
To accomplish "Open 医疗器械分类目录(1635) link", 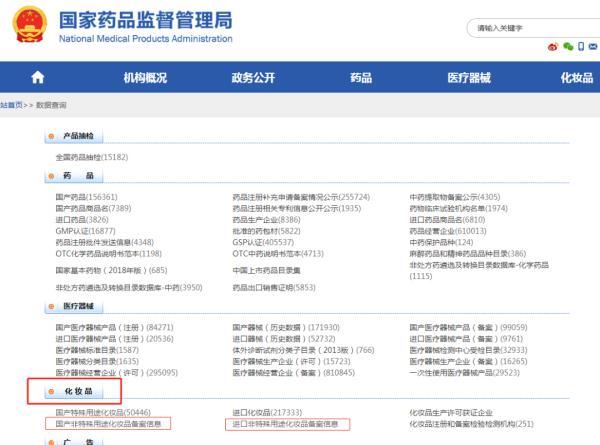I will point(97,362).
